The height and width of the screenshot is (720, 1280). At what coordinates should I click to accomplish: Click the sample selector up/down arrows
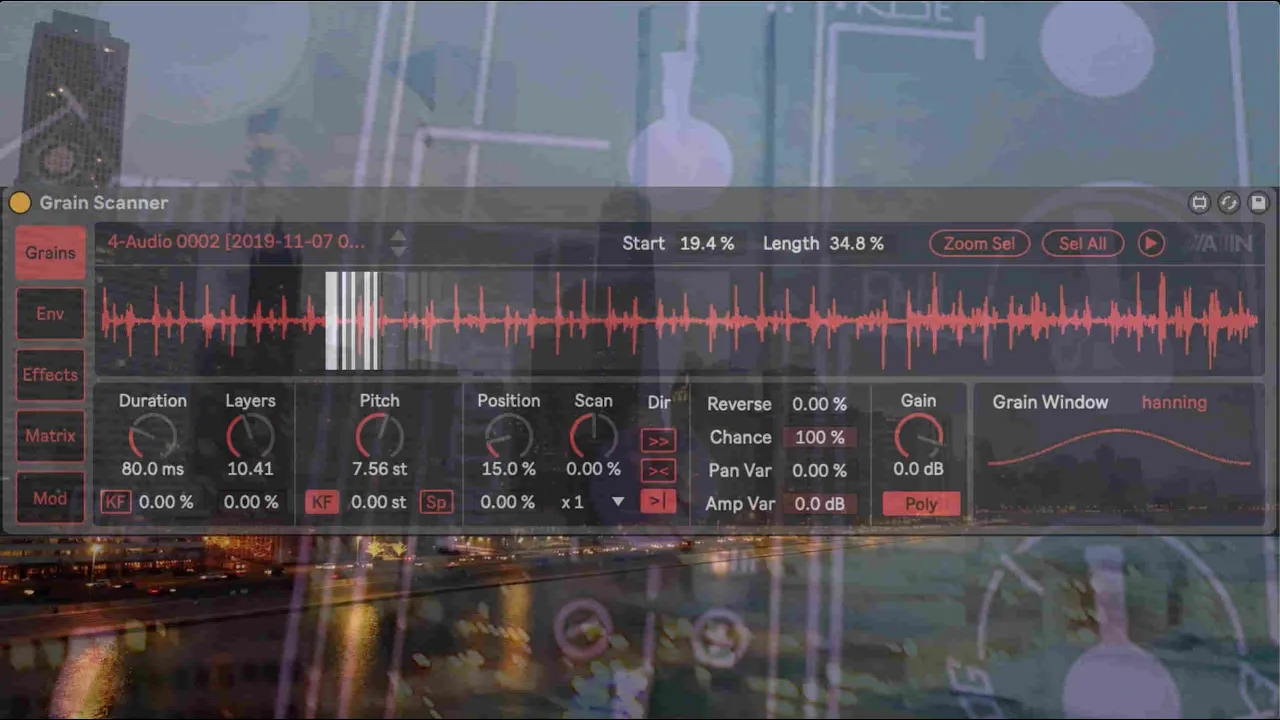tap(398, 243)
